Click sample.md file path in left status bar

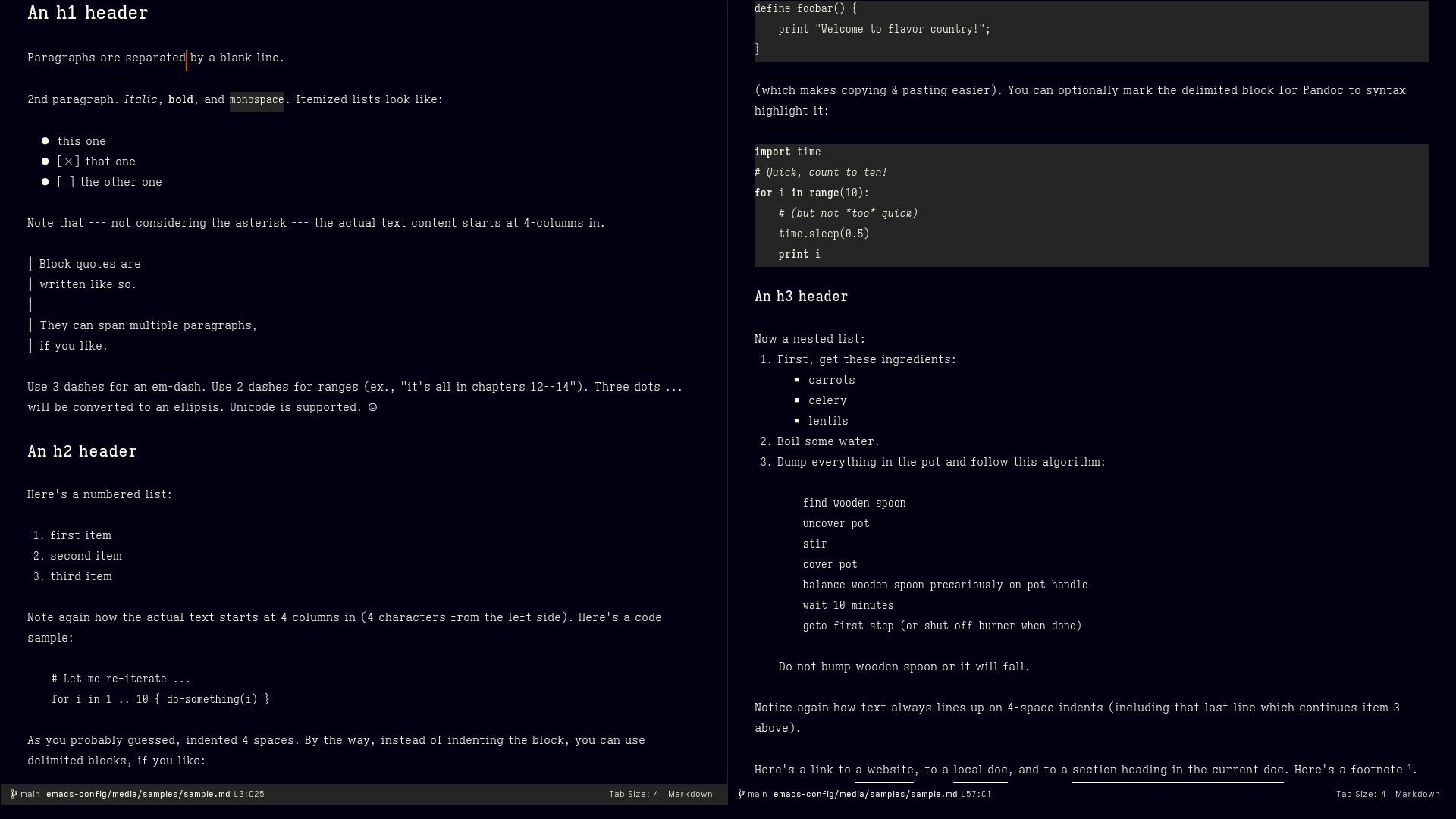point(137,794)
